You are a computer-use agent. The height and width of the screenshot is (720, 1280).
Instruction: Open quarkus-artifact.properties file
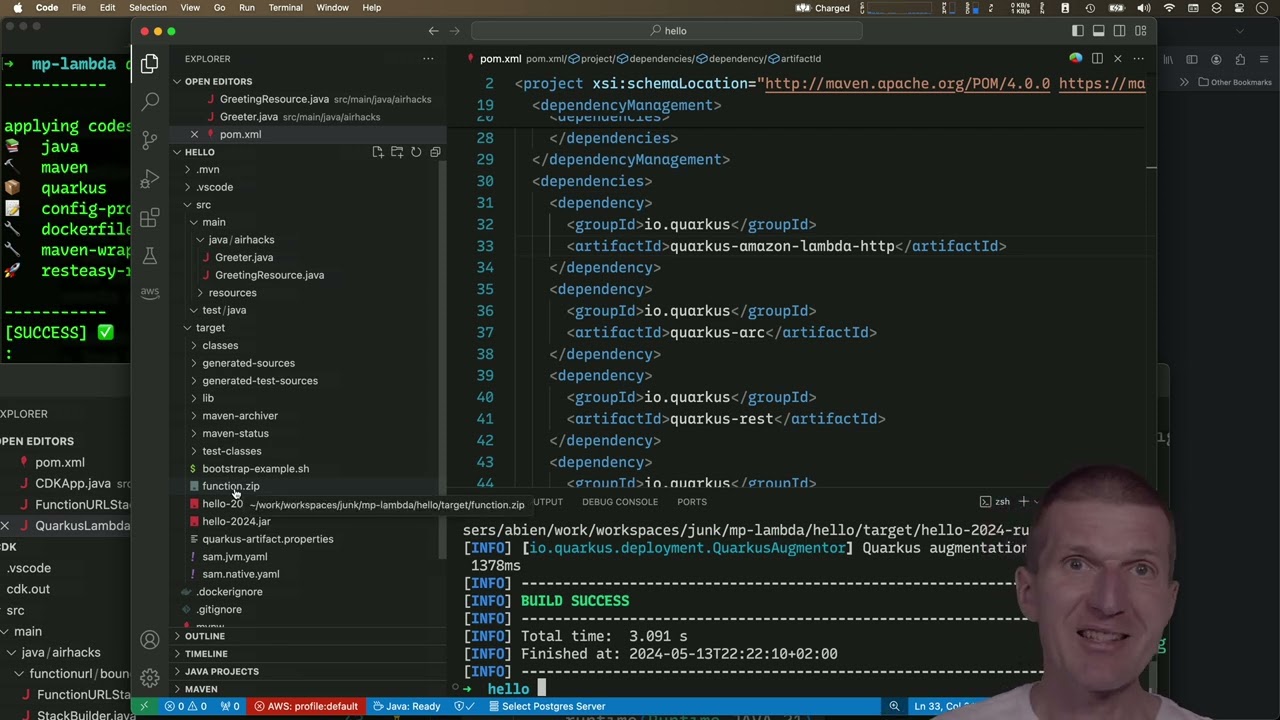267,539
